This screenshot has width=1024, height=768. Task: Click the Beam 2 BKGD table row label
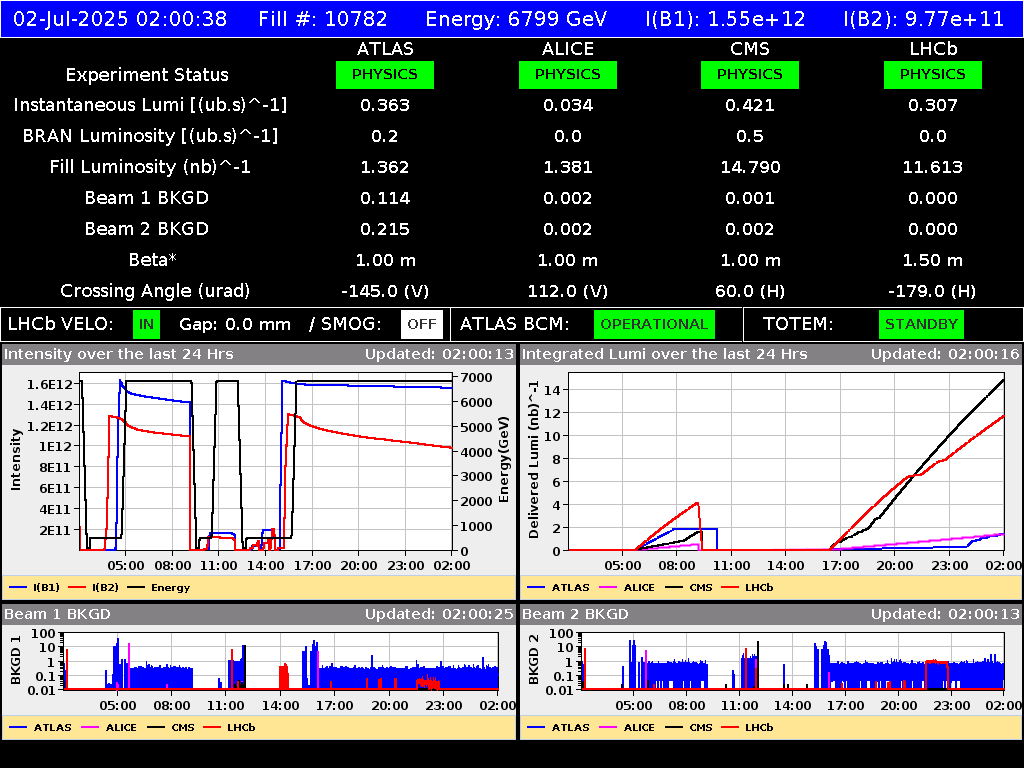click(147, 229)
